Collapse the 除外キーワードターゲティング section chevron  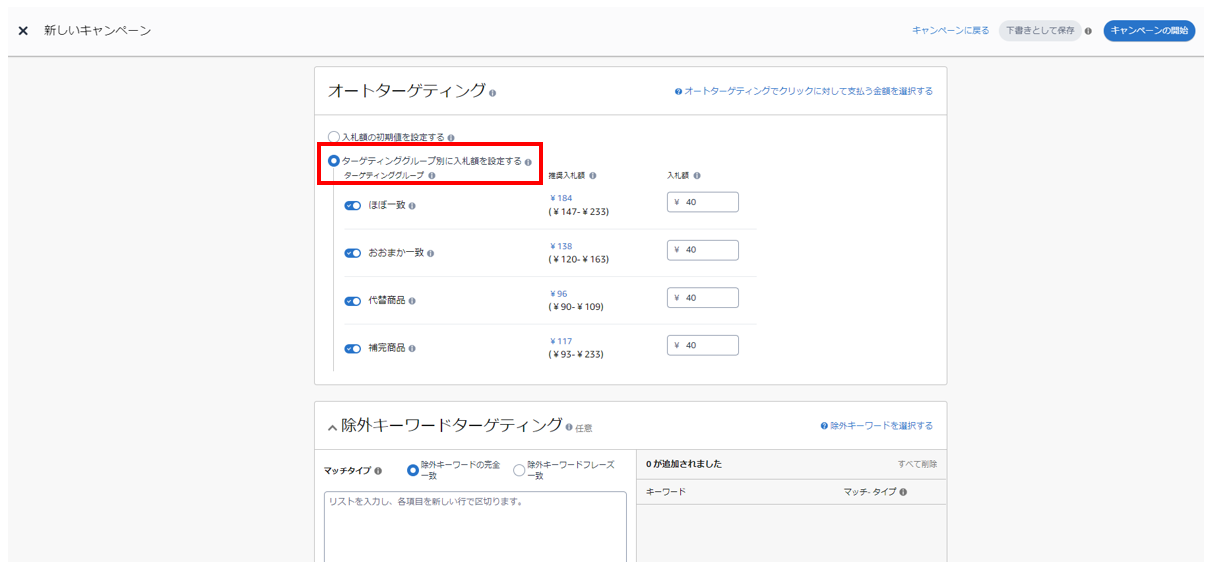[333, 427]
